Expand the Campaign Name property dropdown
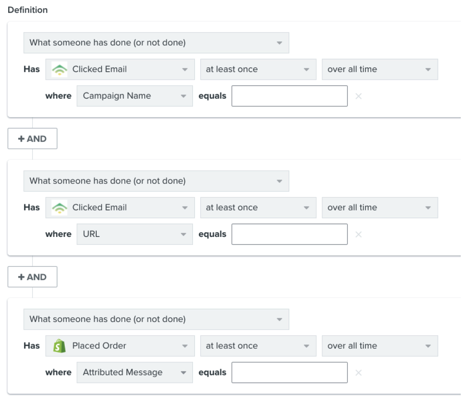Viewport: 472px width, 410px height. 135,96
